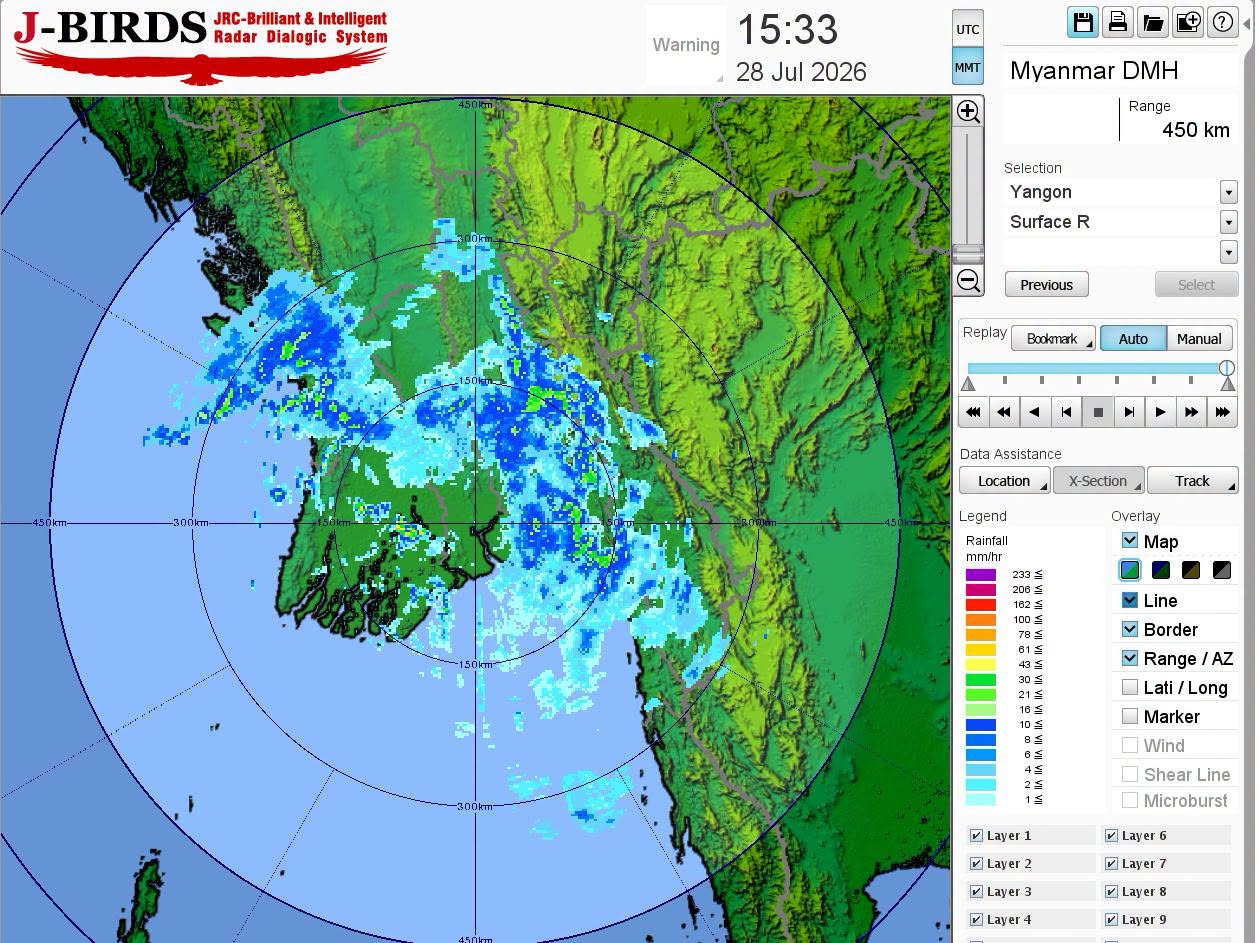Open the X-Section data assistance menu
1259x943 pixels.
[x=1098, y=481]
